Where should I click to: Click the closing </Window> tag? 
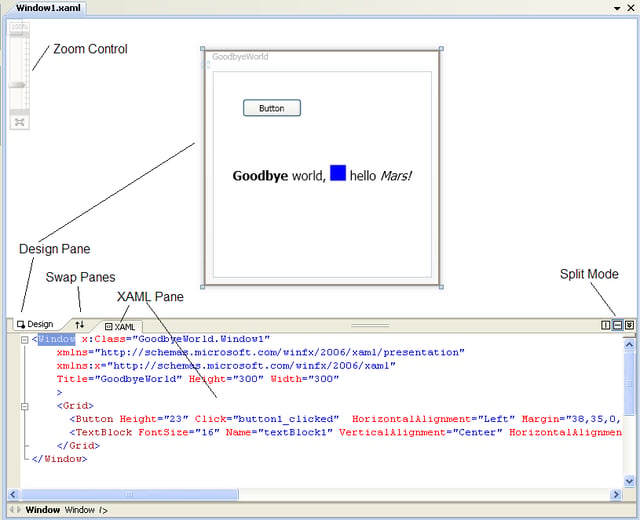point(60,459)
